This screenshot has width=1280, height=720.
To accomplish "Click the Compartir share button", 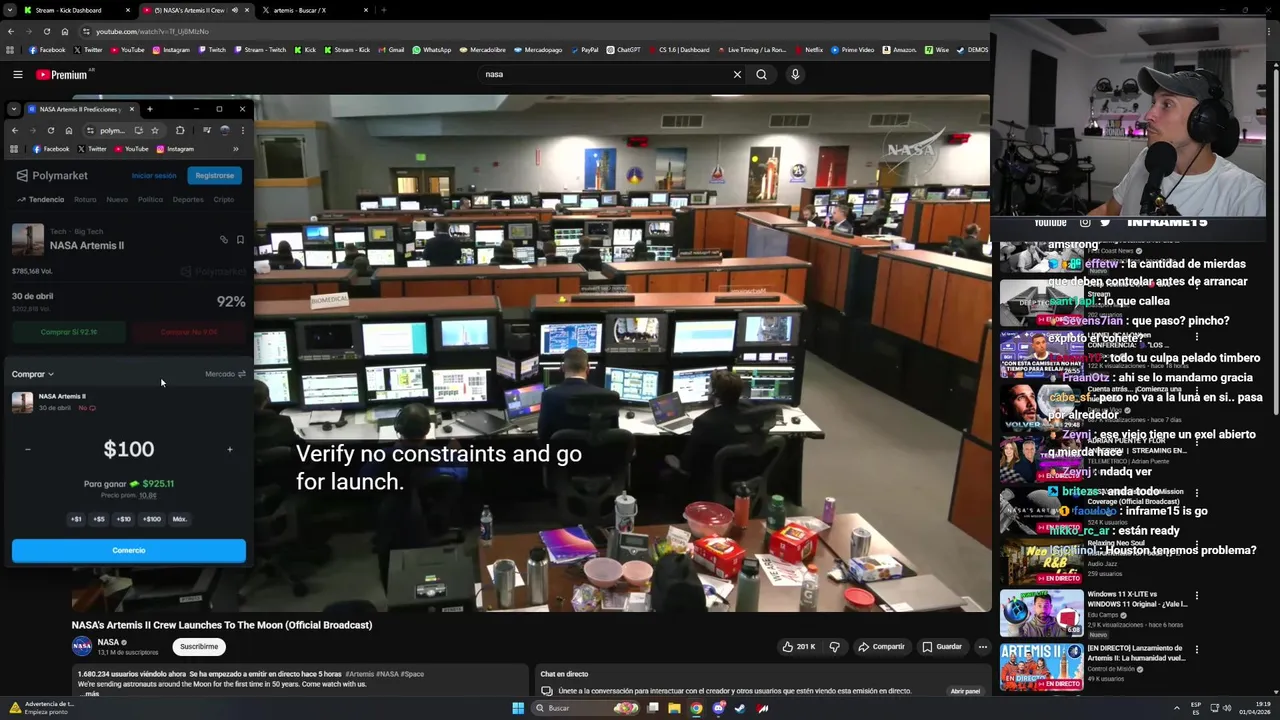I will [x=881, y=647].
